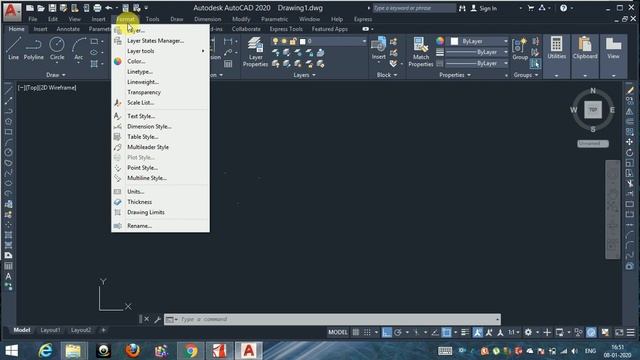Expand the Draw panel dropdown

56,75
